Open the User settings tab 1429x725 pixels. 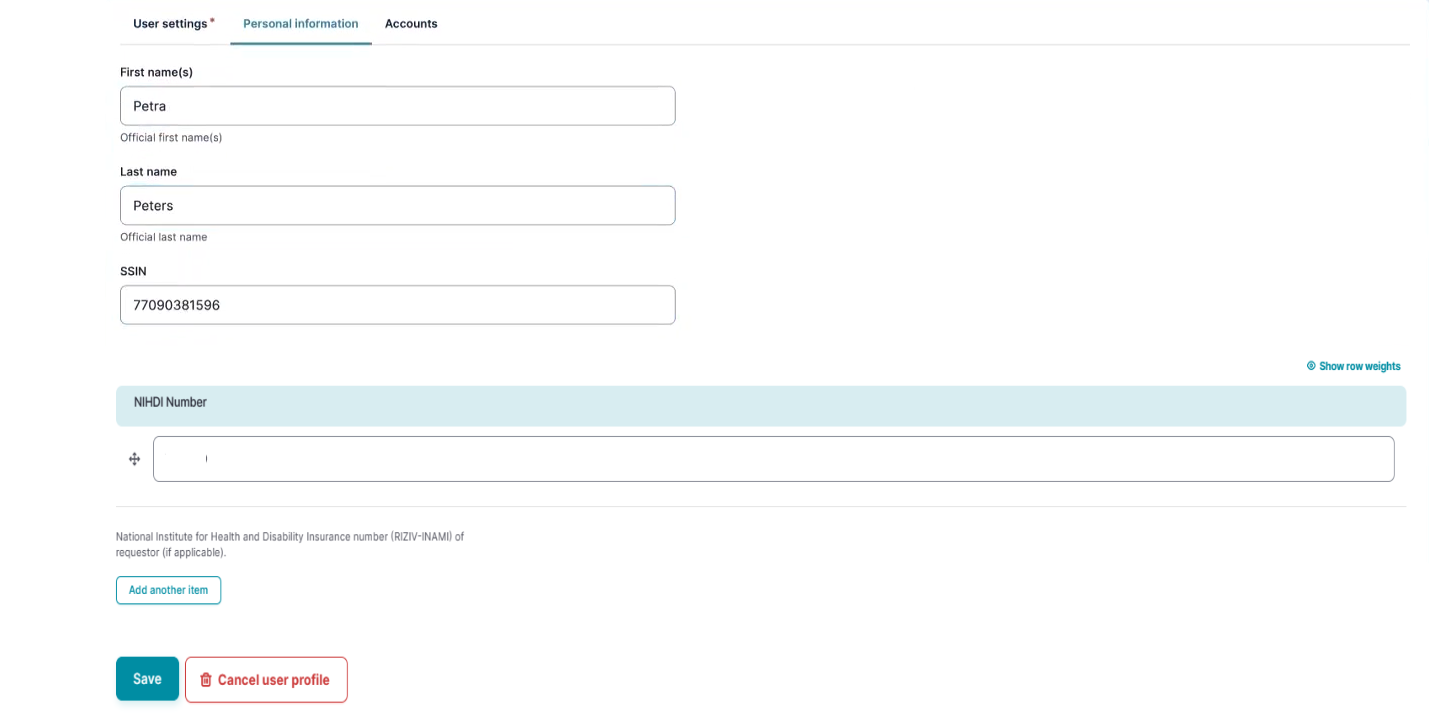coord(173,23)
